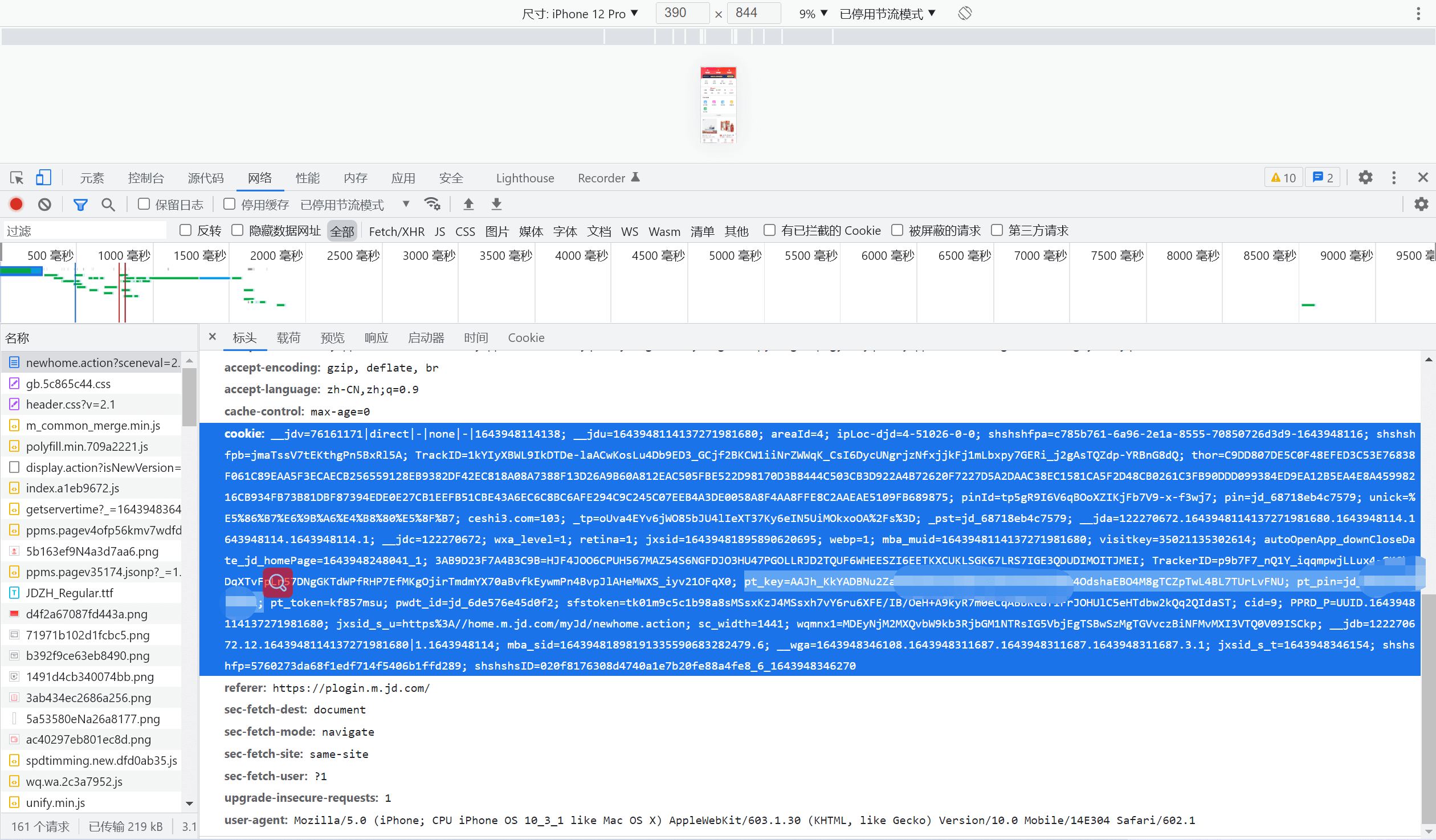This screenshot has height=840, width=1436.
Task: Open device toolbar more options menu
Action: 1418,13
